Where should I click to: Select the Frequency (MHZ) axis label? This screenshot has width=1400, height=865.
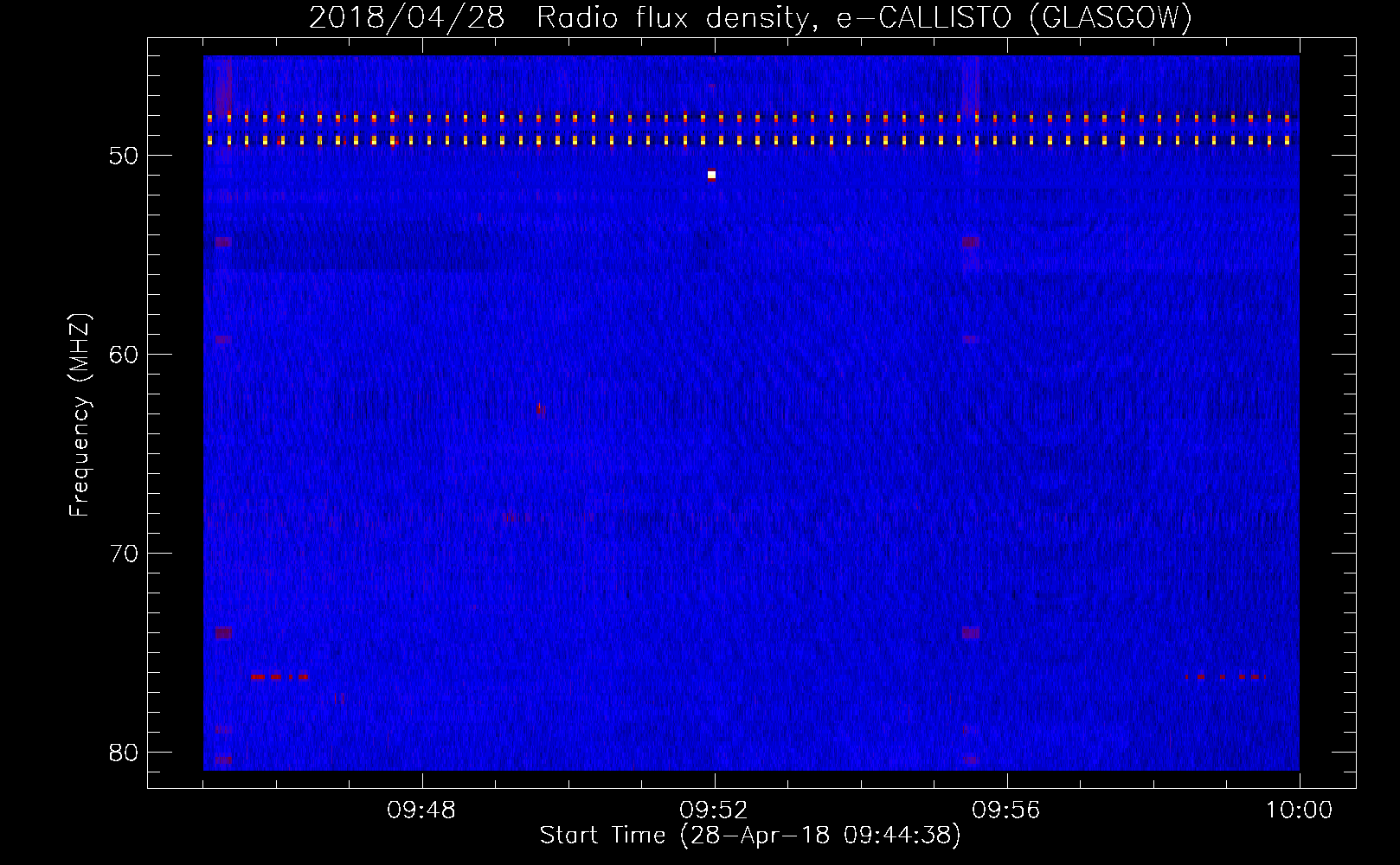(79, 416)
